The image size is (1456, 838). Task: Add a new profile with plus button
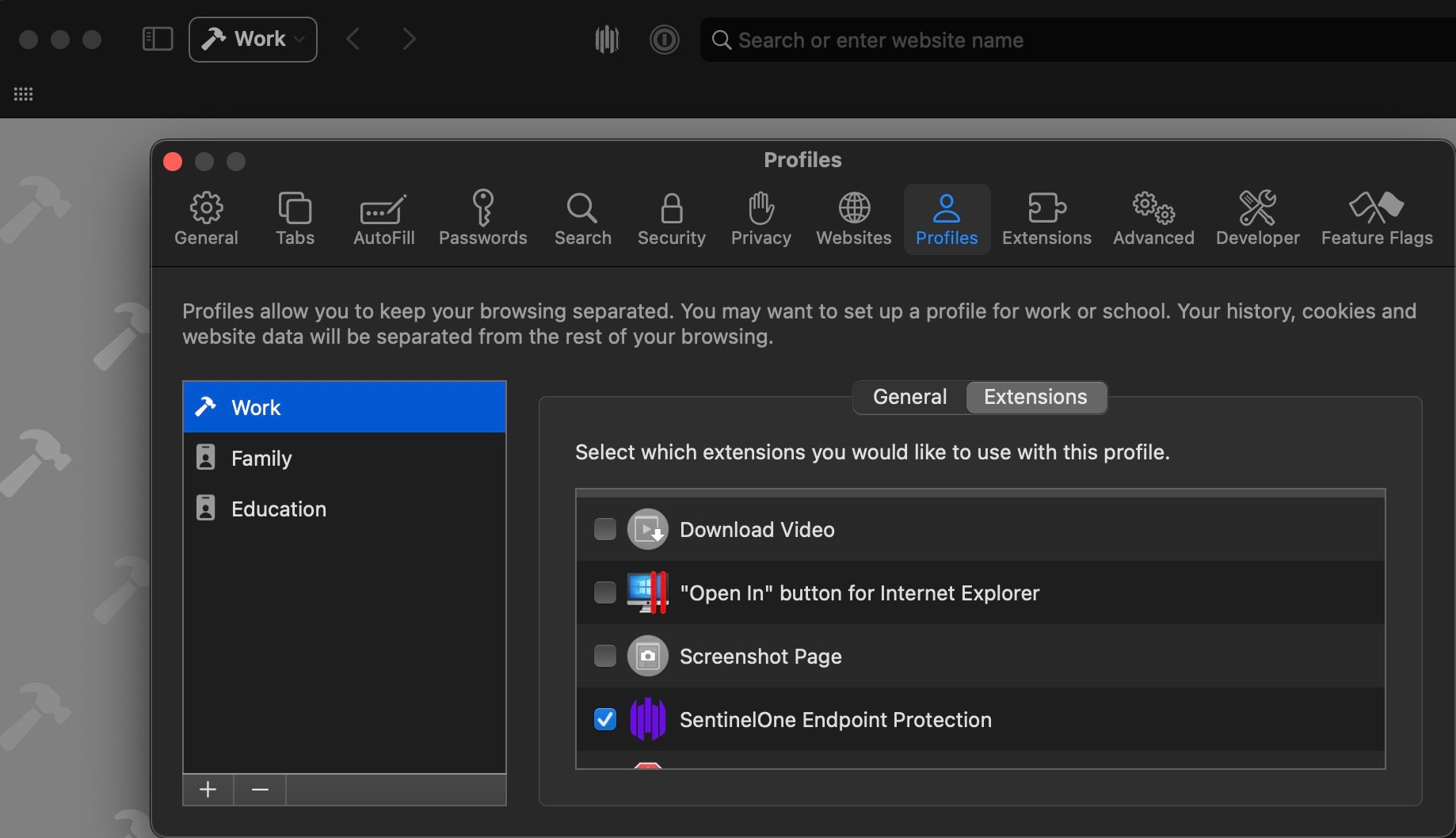(208, 790)
